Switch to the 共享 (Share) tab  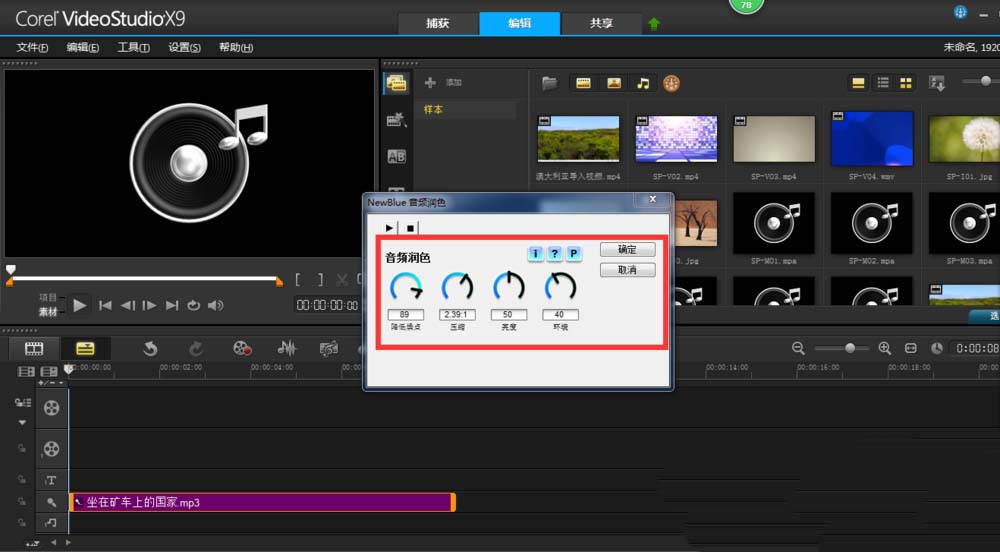pyautogui.click(x=601, y=23)
